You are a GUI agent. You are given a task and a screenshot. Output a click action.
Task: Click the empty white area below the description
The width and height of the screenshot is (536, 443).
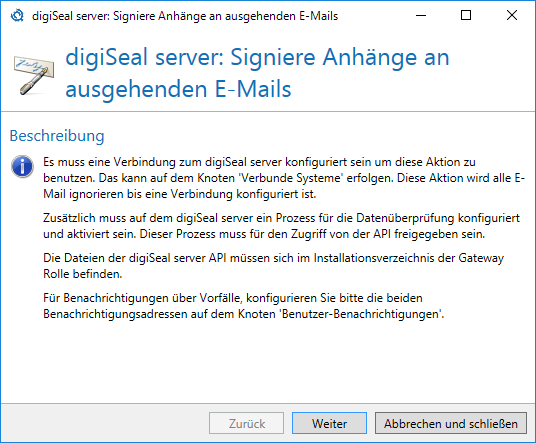[268, 362]
